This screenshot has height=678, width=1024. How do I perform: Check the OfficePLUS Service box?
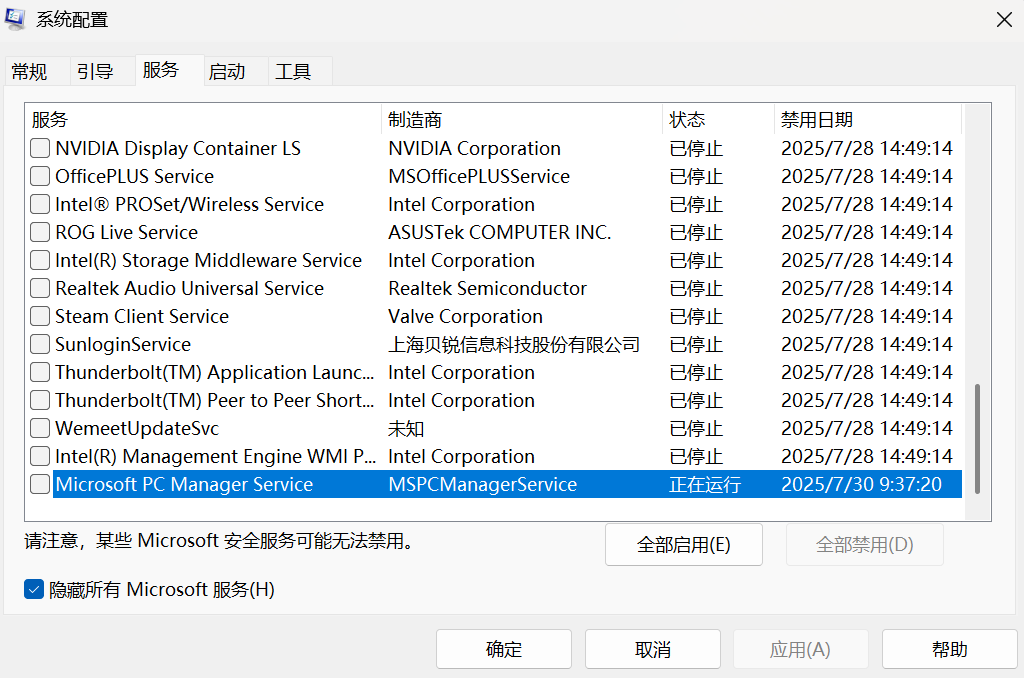[40, 176]
